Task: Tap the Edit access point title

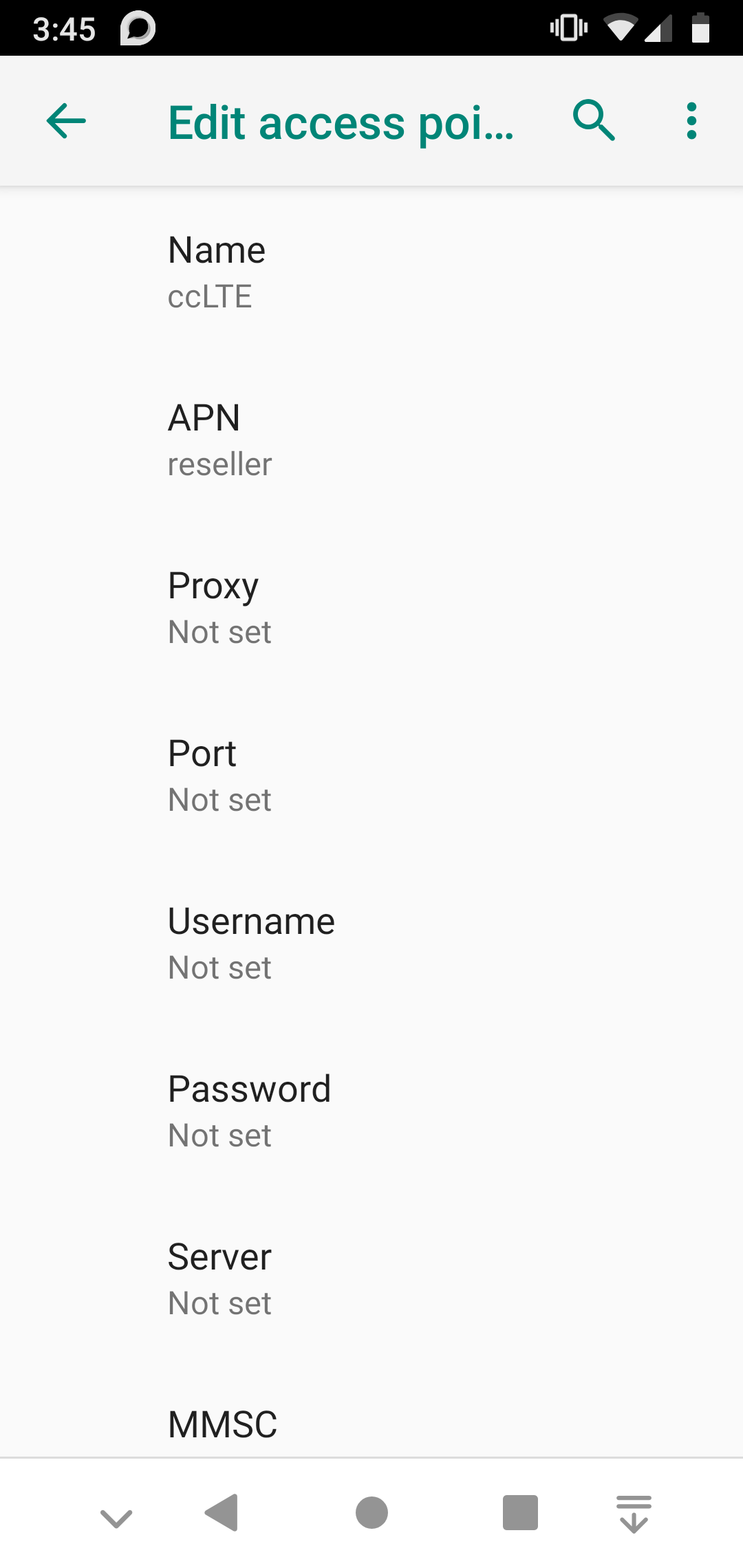Action: [x=341, y=122]
